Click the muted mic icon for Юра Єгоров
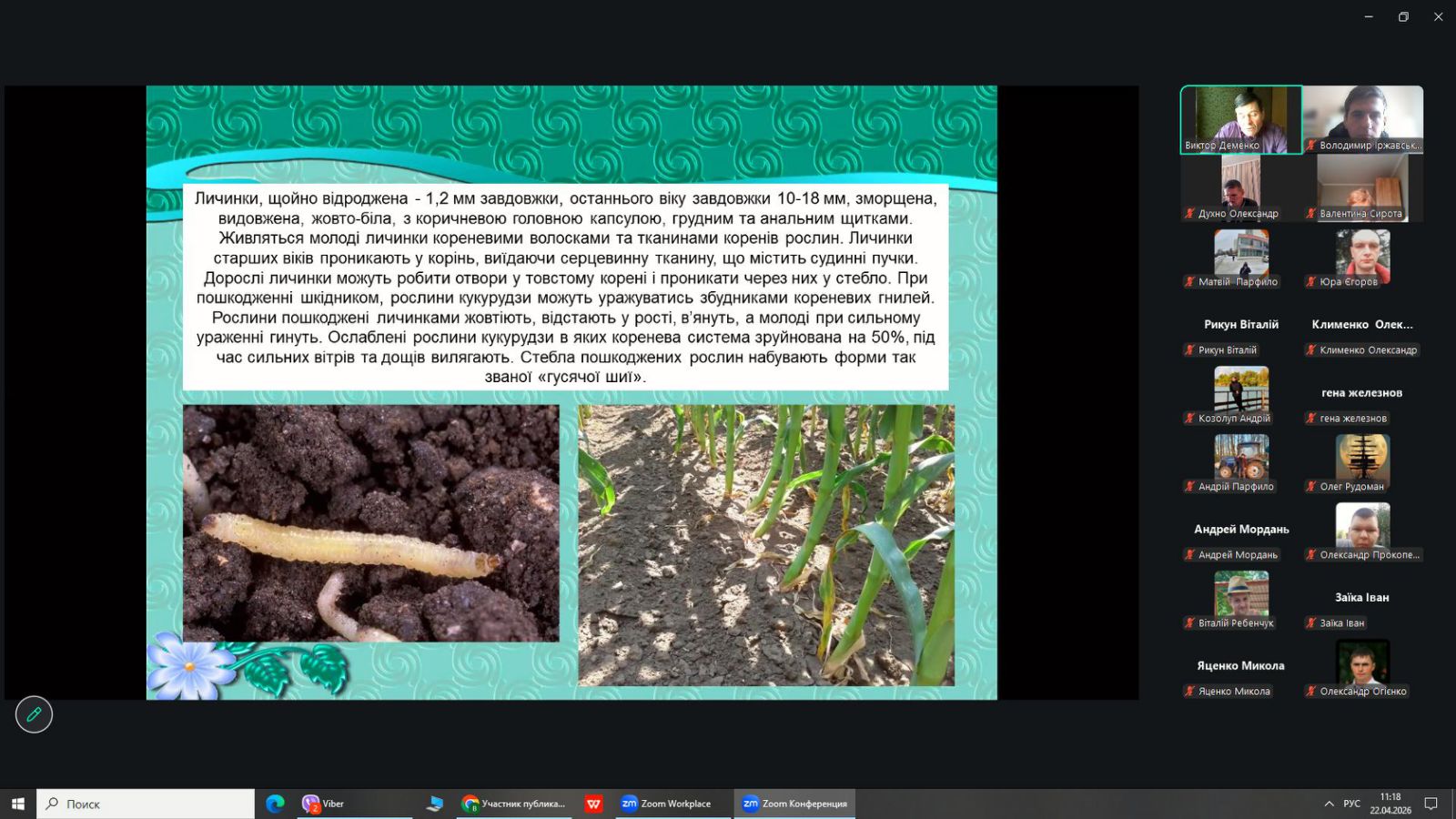1456x819 pixels. click(x=1311, y=282)
